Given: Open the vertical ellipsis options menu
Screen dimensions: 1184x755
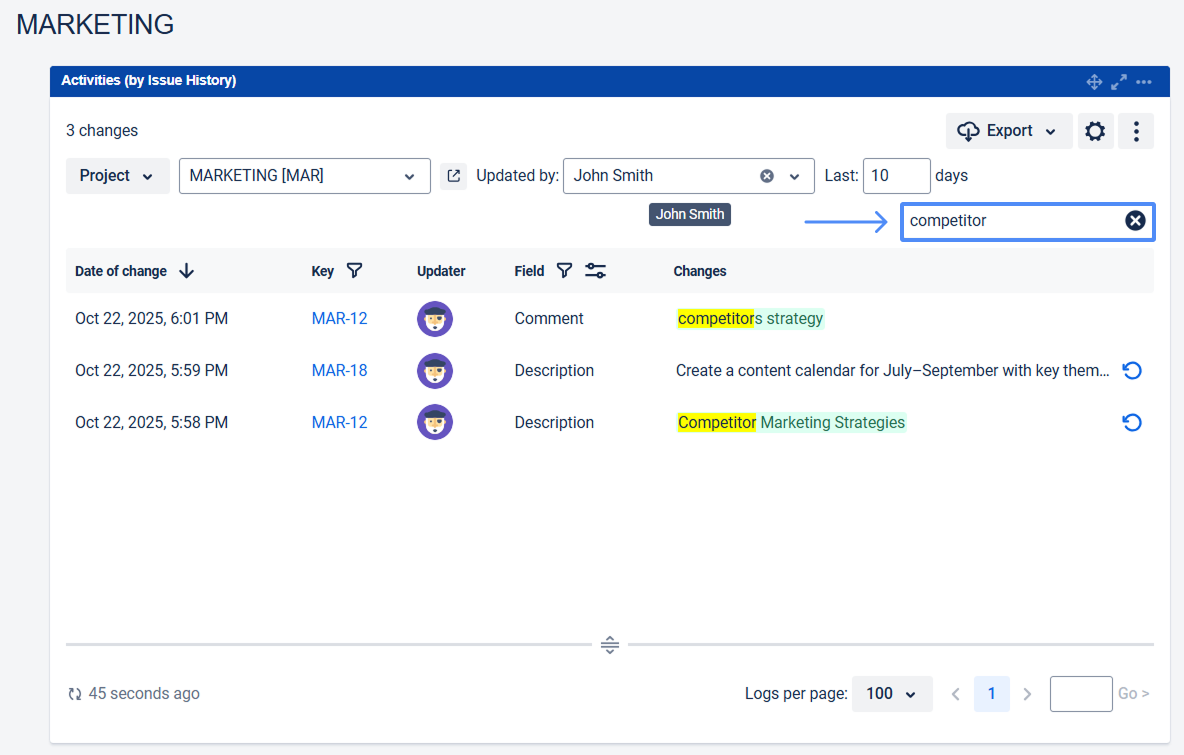Looking at the screenshot, I should coord(1136,131).
